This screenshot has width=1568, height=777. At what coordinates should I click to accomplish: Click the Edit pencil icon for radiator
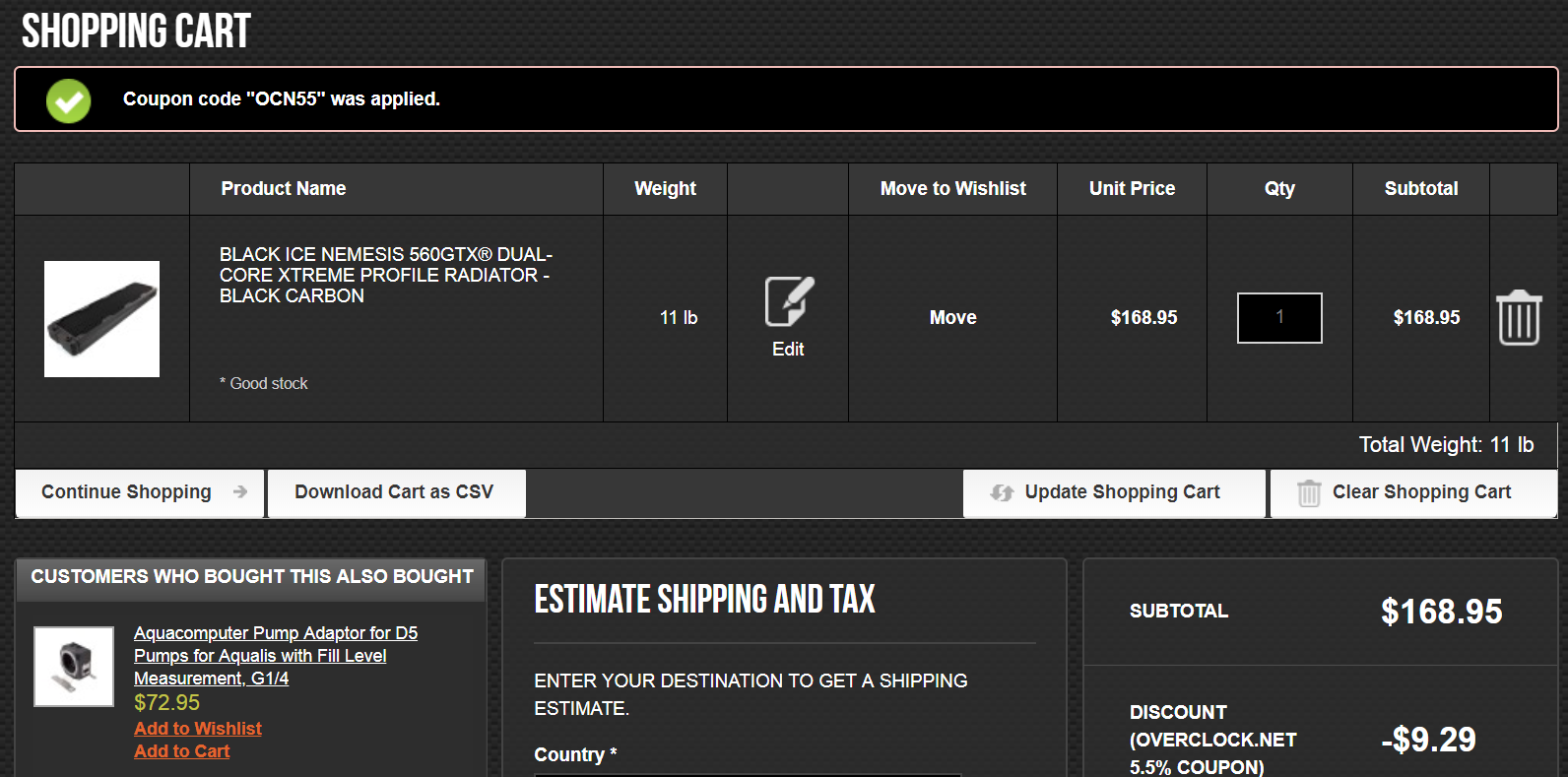click(x=788, y=302)
